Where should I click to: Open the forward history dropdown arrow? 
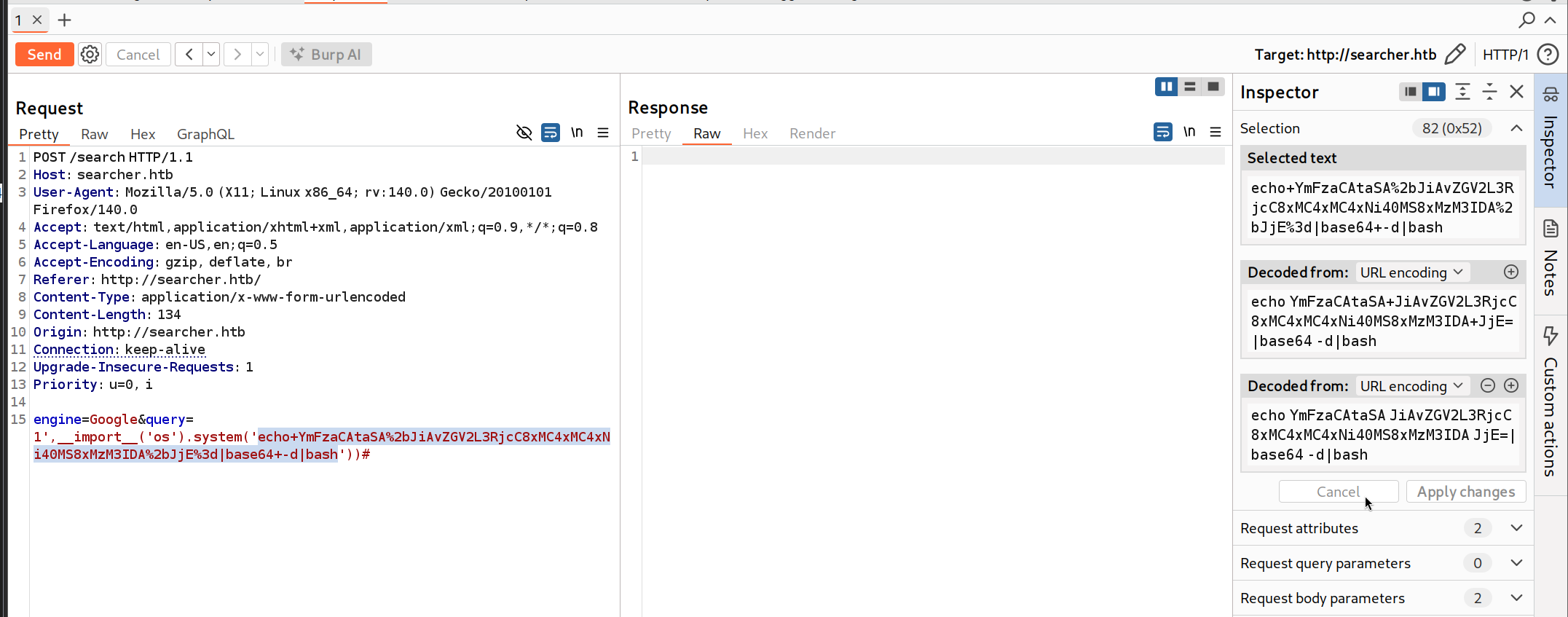(x=260, y=55)
